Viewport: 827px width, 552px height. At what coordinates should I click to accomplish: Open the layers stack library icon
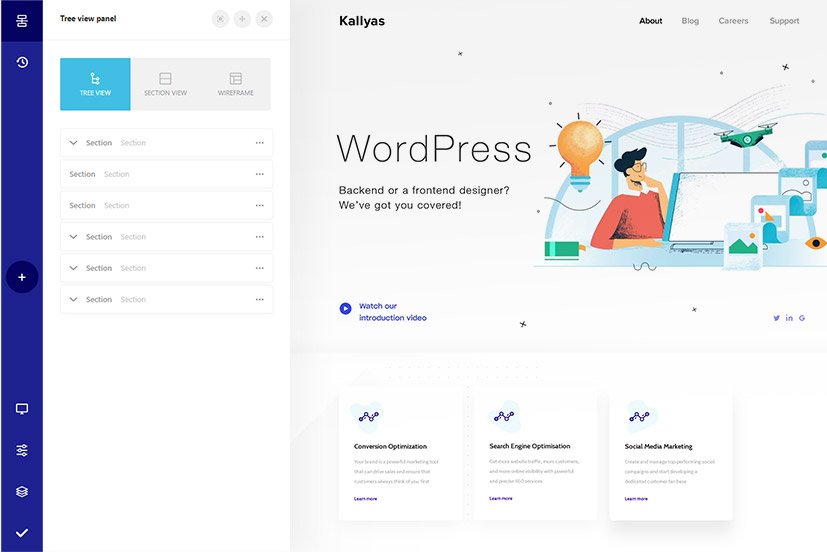[x=22, y=491]
